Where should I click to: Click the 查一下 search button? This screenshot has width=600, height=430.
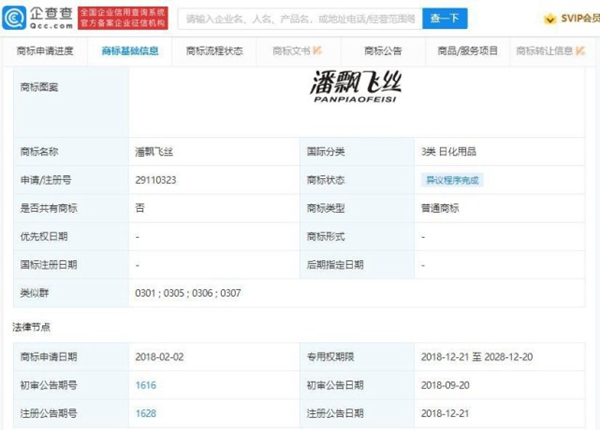pyautogui.click(x=445, y=18)
